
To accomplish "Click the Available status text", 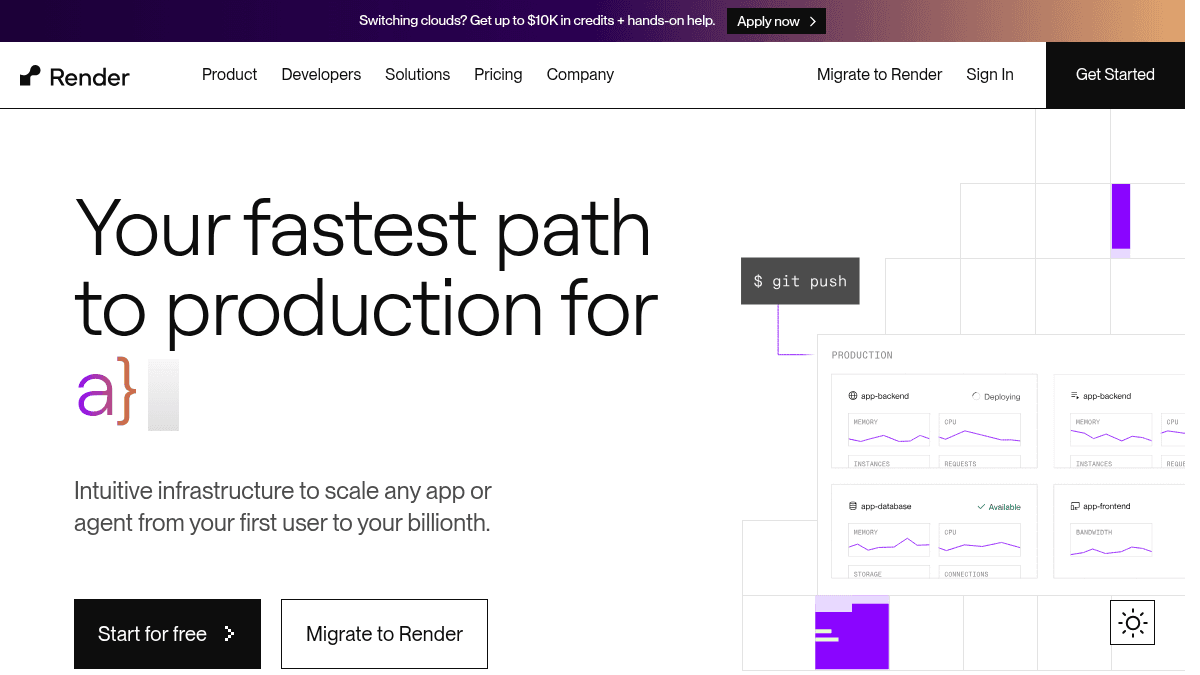I will 1005,507.
